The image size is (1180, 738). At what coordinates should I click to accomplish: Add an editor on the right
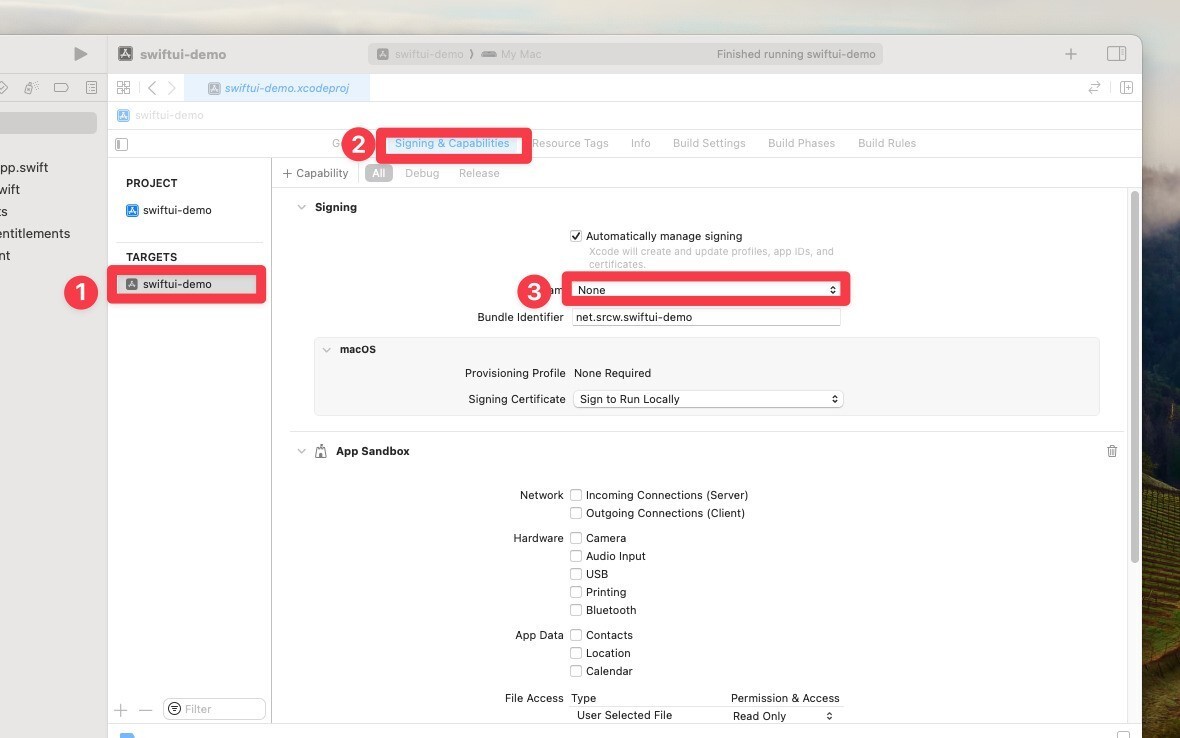1127,88
